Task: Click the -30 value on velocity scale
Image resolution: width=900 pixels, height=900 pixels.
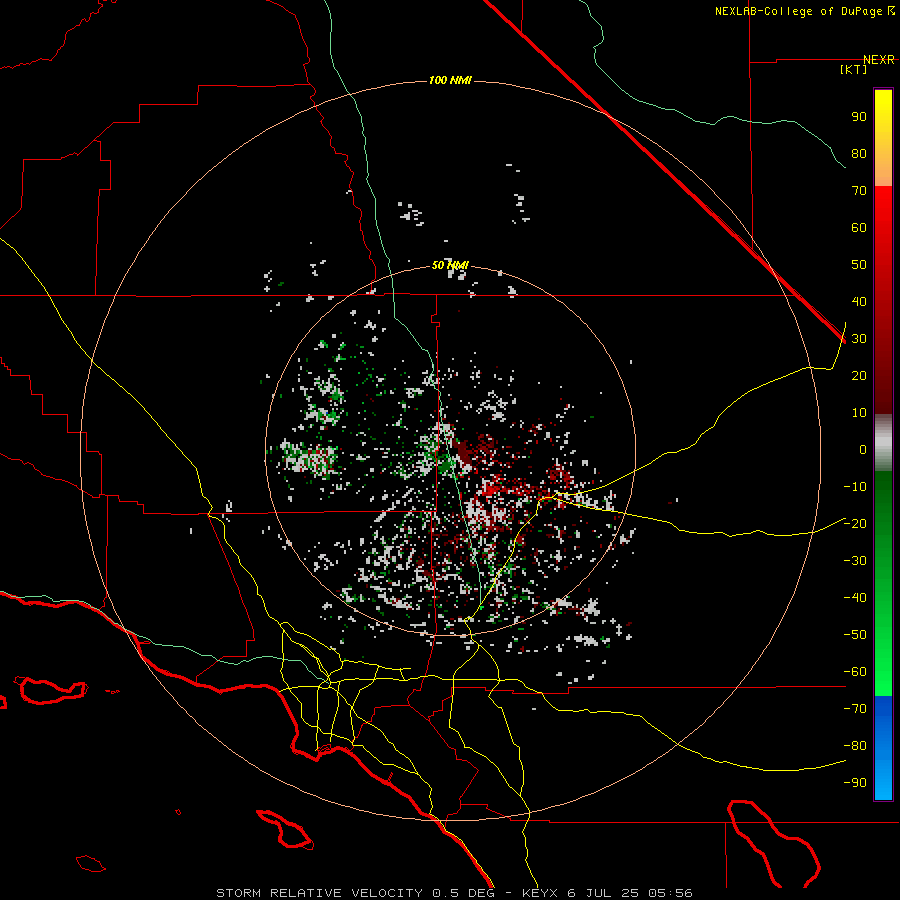Action: click(855, 561)
